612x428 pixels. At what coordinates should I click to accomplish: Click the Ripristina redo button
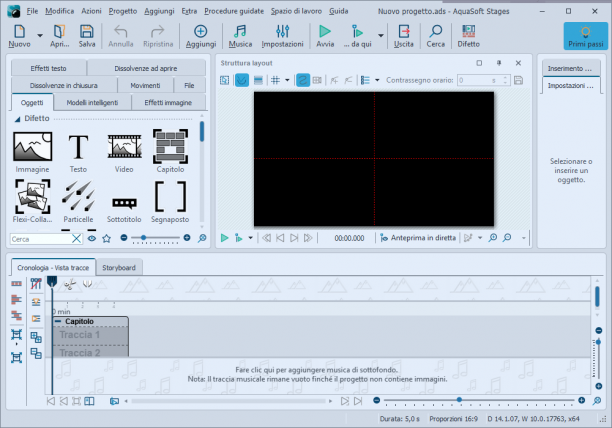click(158, 36)
